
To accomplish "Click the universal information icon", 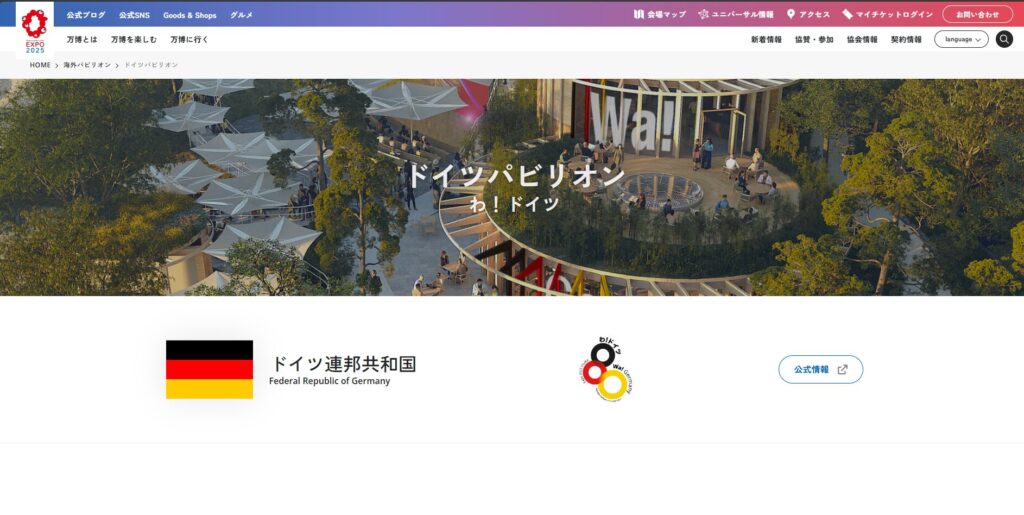I will (703, 14).
